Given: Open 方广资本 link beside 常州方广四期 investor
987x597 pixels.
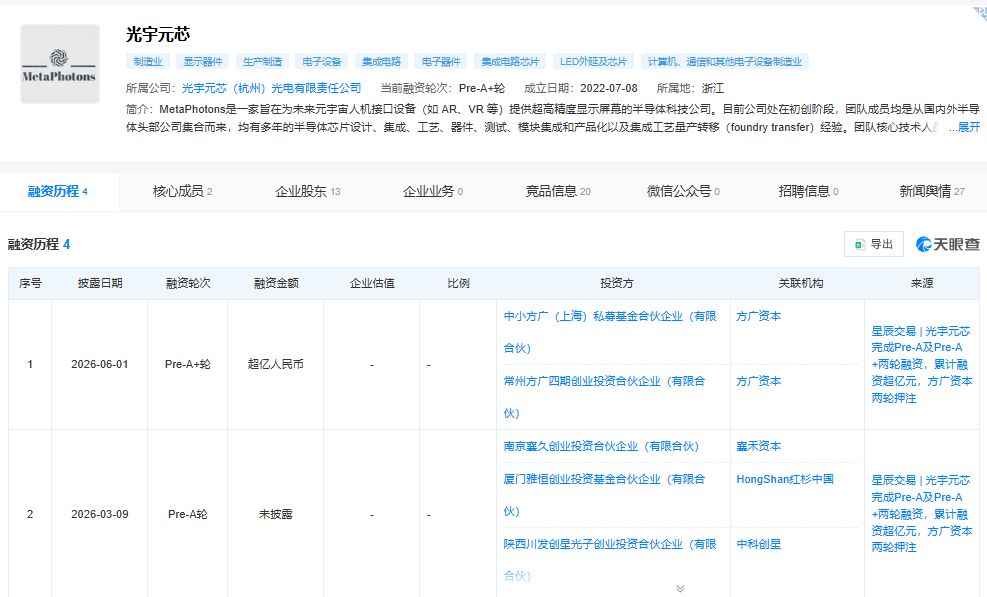Looking at the screenshot, I should click(759, 381).
